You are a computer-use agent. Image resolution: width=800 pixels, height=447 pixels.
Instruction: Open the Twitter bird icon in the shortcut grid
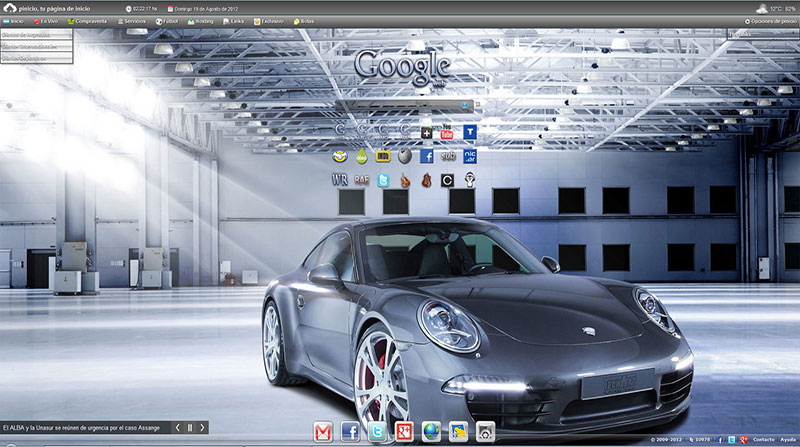(382, 180)
